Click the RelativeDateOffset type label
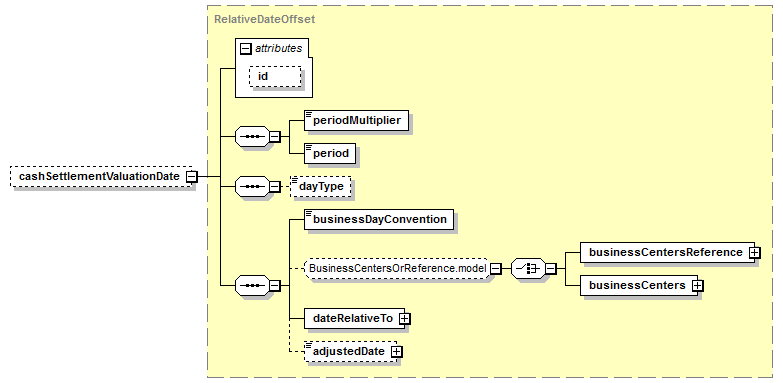Viewport: 783px width, 383px height. click(264, 19)
